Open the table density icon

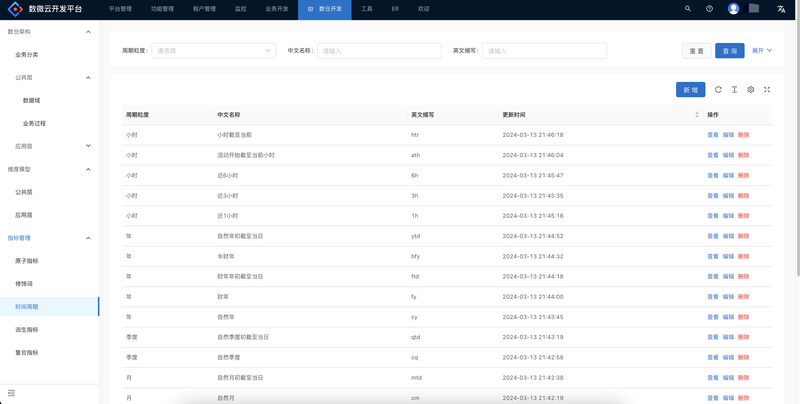coord(734,89)
